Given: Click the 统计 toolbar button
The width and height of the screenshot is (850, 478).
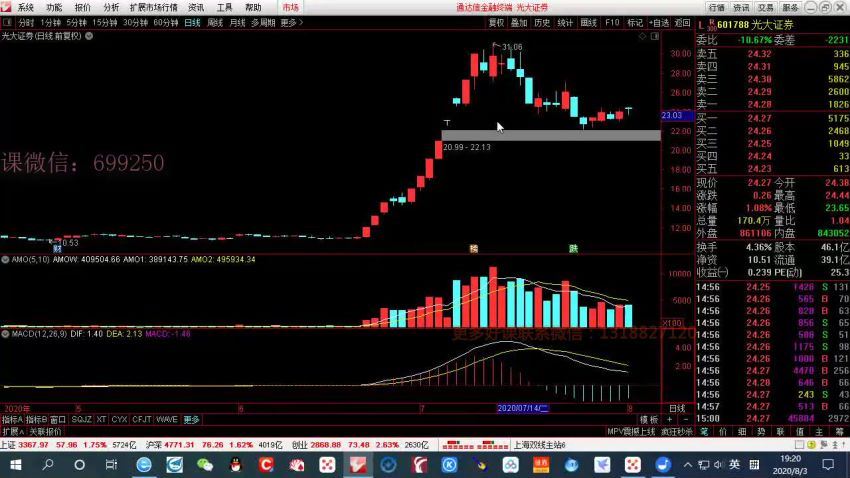Looking at the screenshot, I should pyautogui.click(x=565, y=23).
